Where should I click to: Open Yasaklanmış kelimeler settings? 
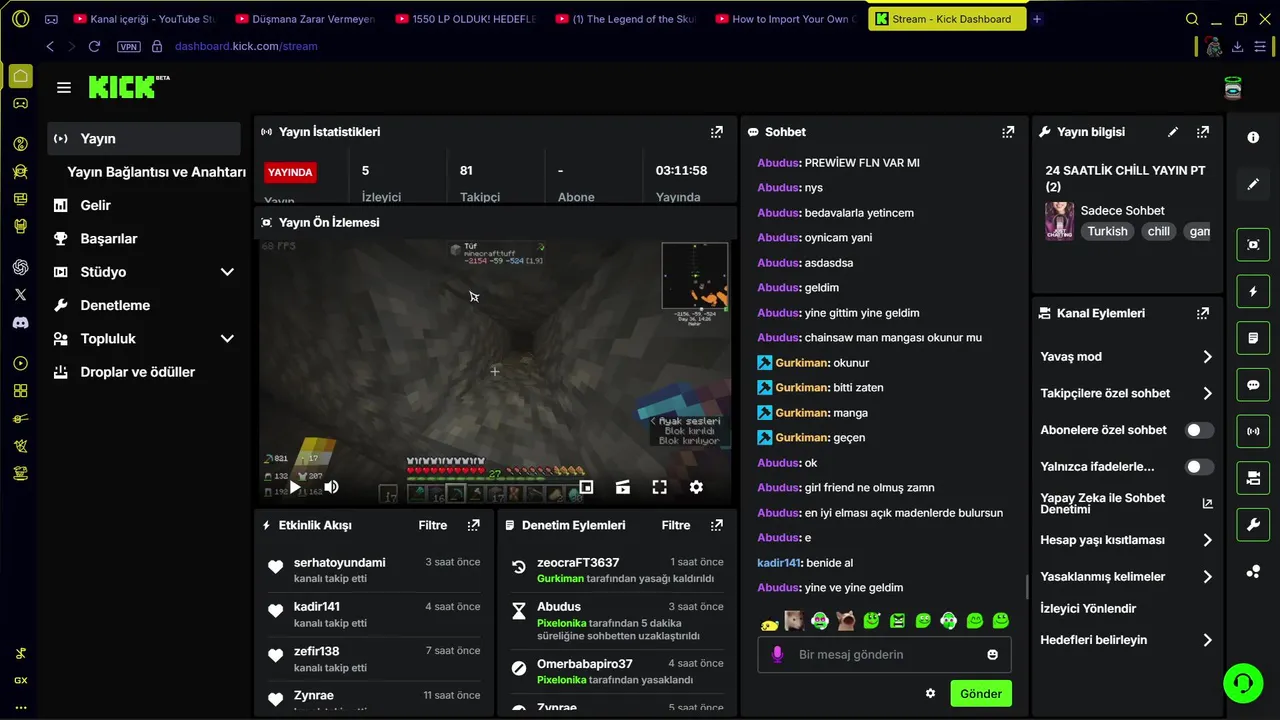click(x=1127, y=577)
